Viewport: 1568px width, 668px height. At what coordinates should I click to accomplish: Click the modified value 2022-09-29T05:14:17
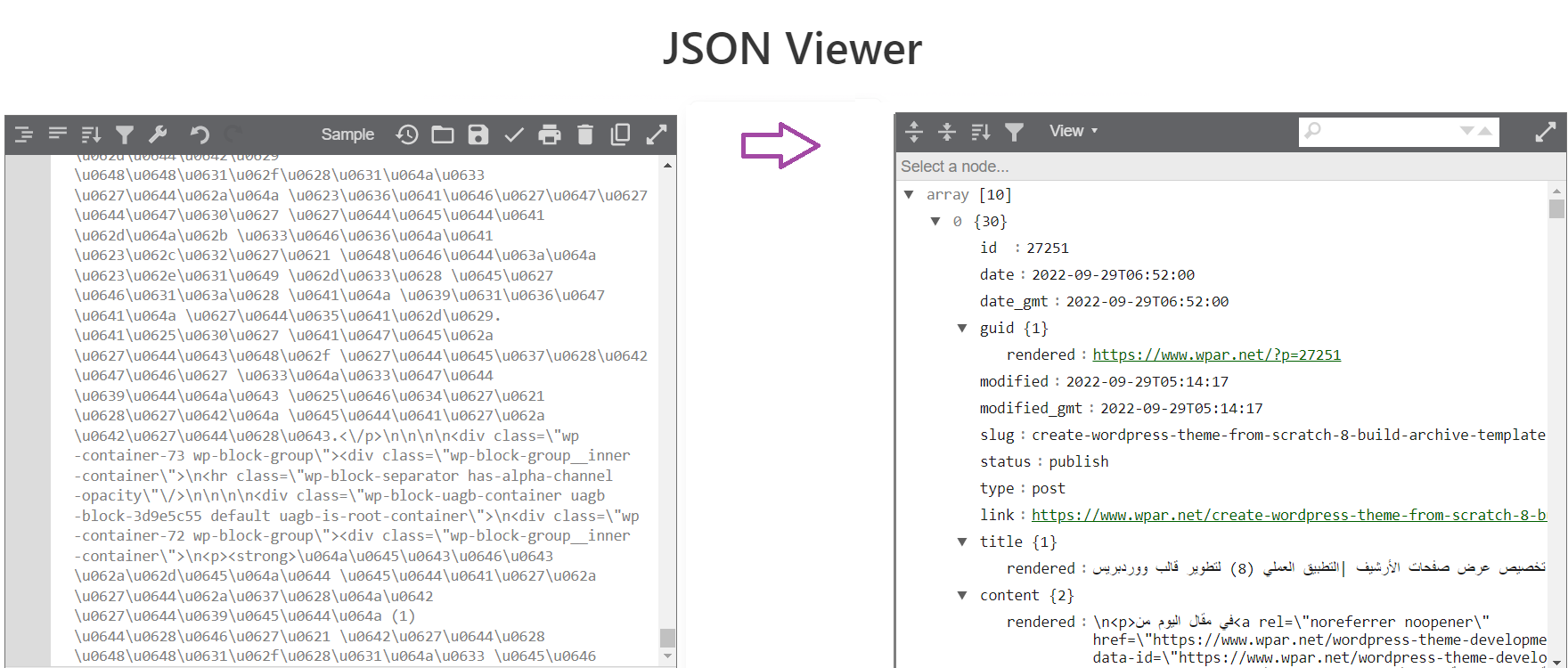(1147, 381)
